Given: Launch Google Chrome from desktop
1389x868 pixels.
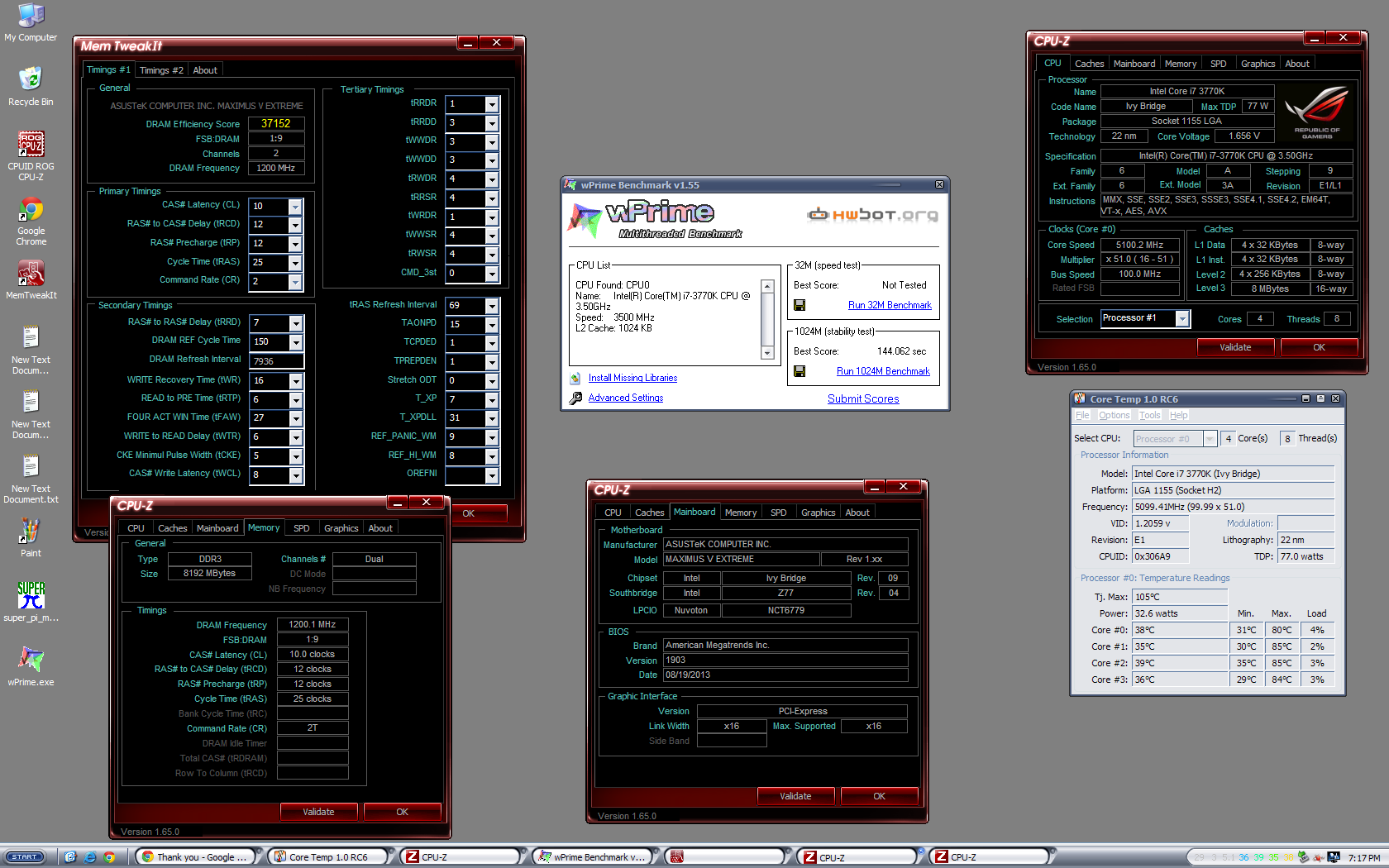Looking at the screenshot, I should pyautogui.click(x=31, y=222).
